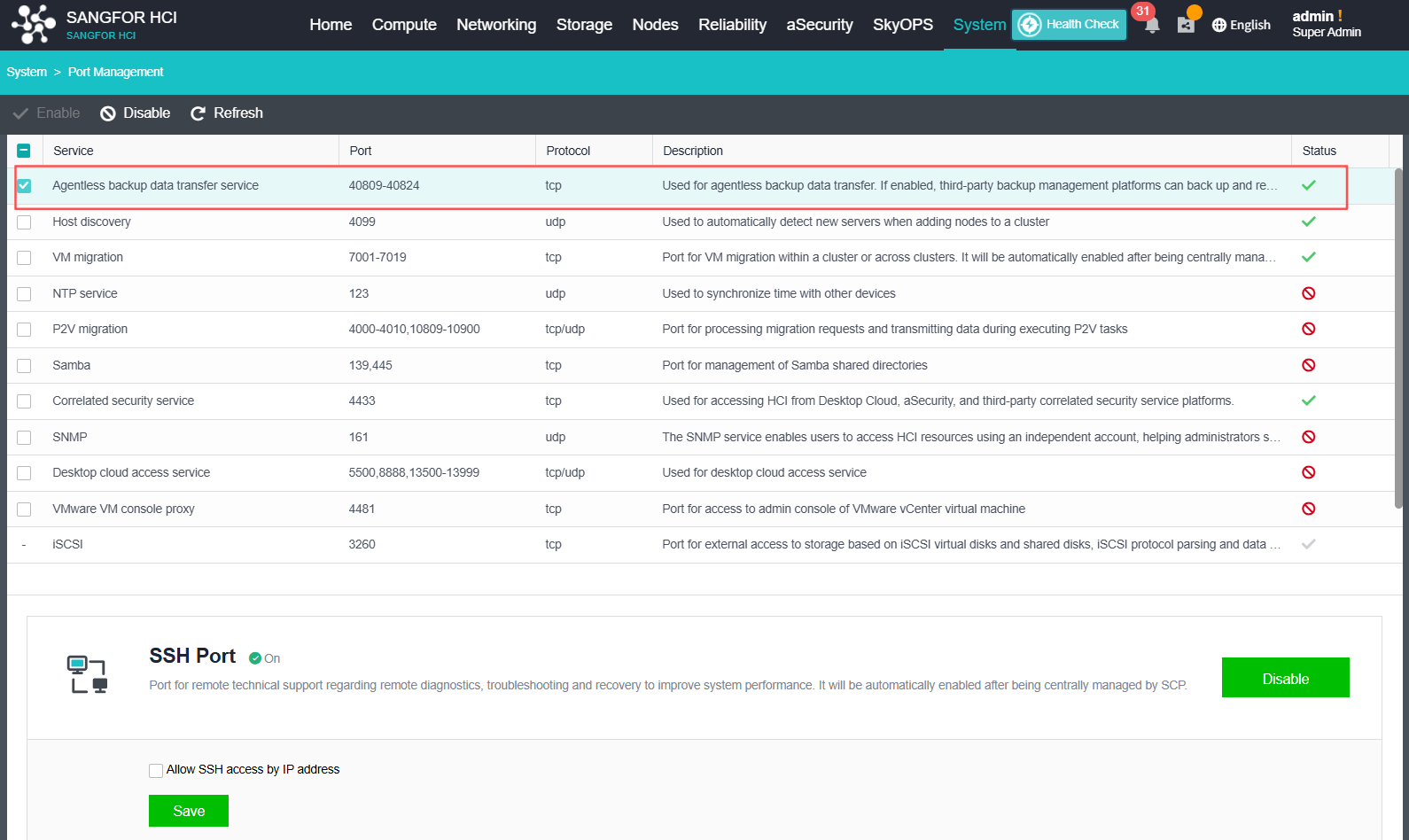Open the notifications bell icon
This screenshot has width=1409, height=840.
[1151, 25]
